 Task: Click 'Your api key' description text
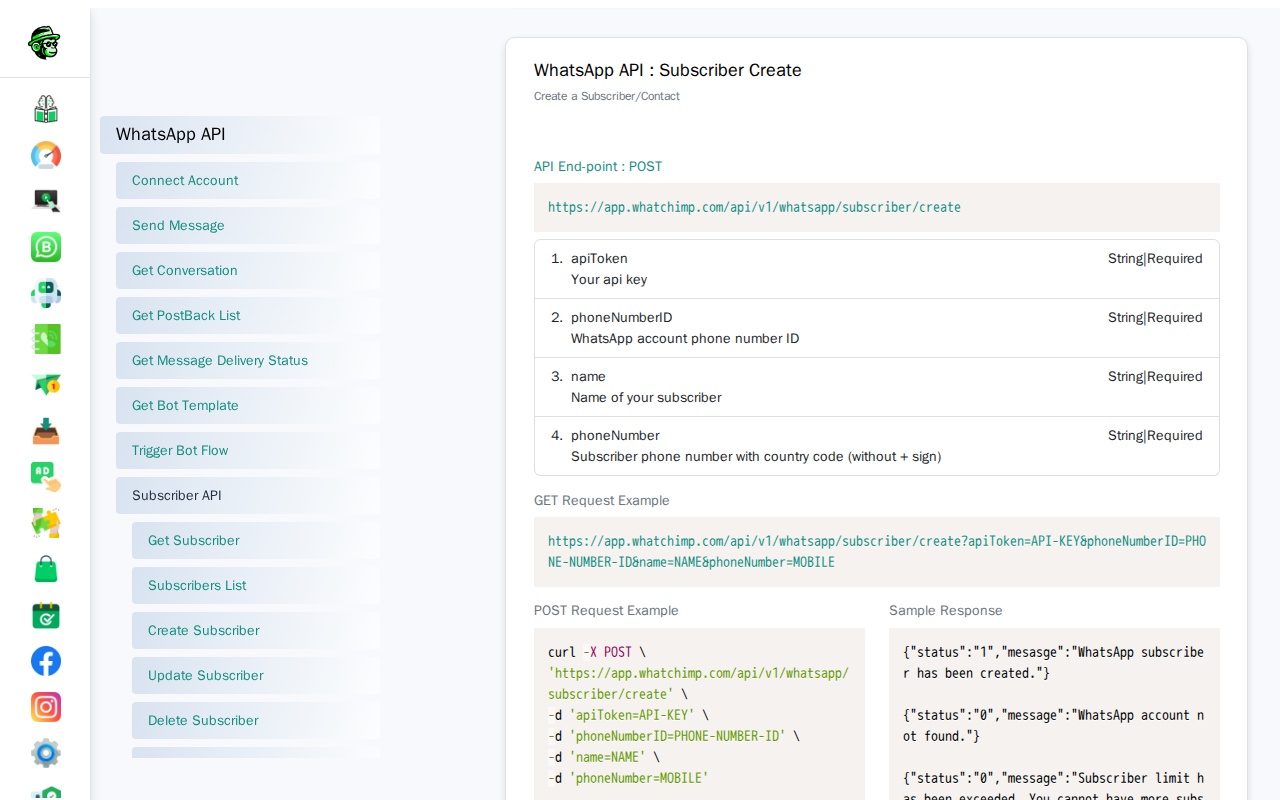(609, 280)
